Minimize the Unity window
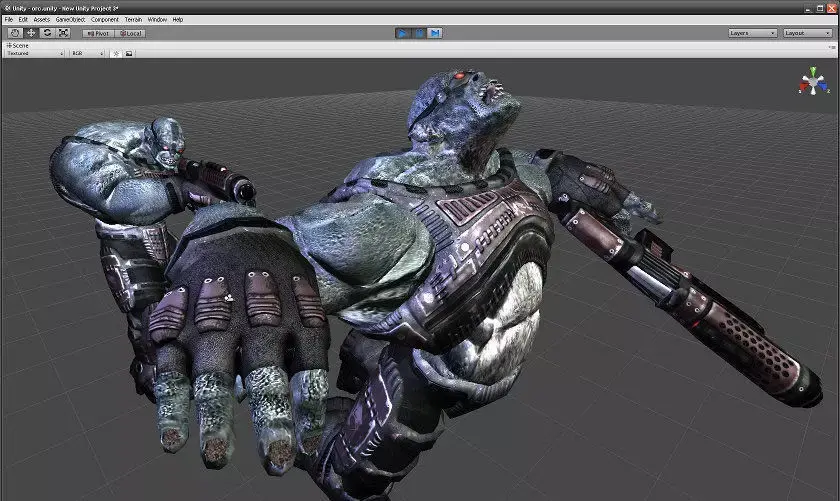 click(808, 8)
